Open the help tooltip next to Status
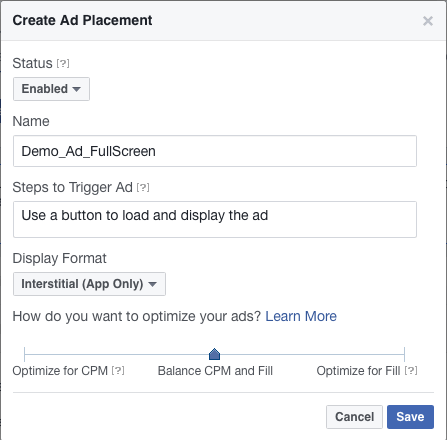 tap(63, 63)
